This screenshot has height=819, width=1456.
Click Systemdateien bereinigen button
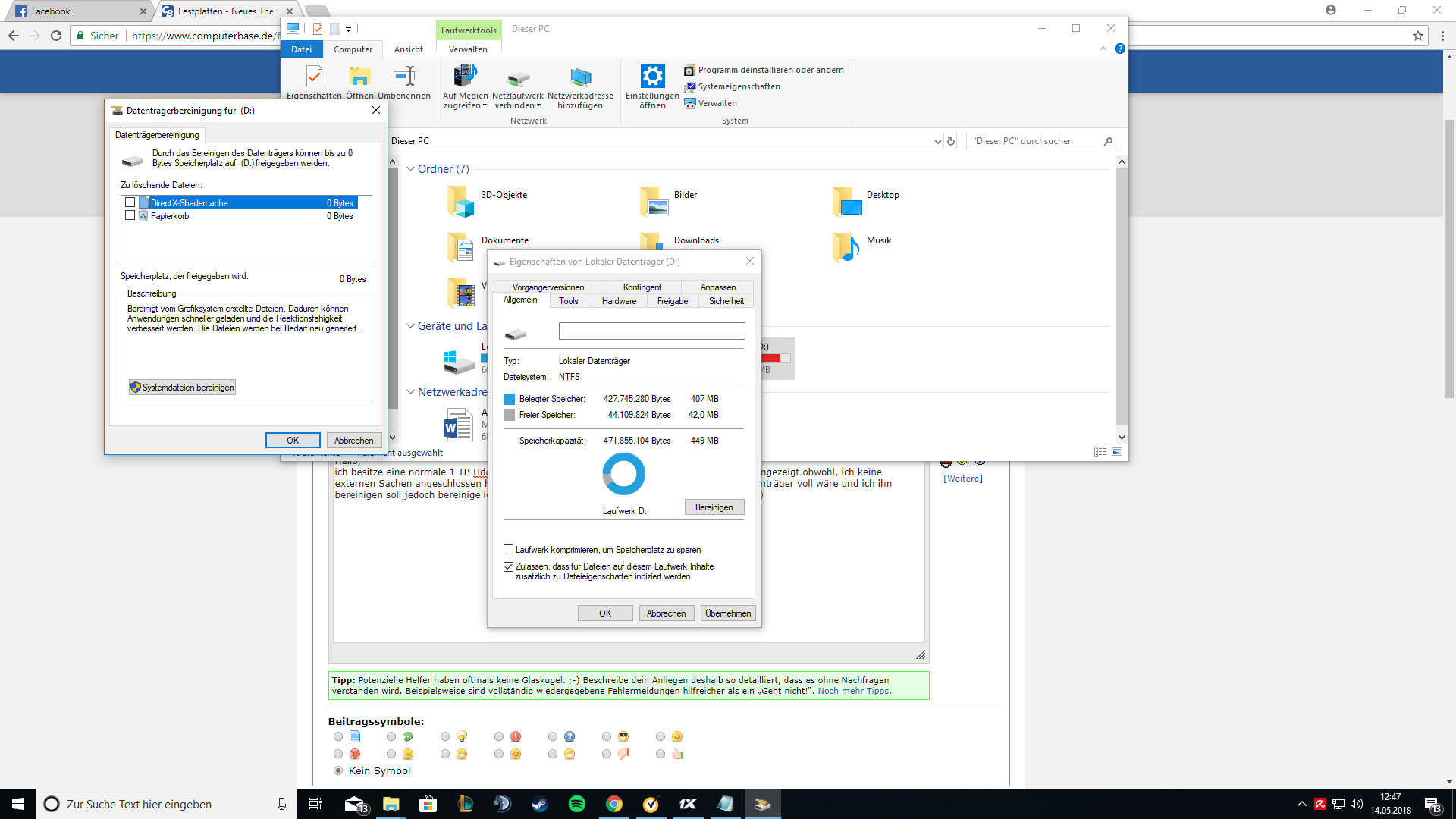tap(182, 388)
